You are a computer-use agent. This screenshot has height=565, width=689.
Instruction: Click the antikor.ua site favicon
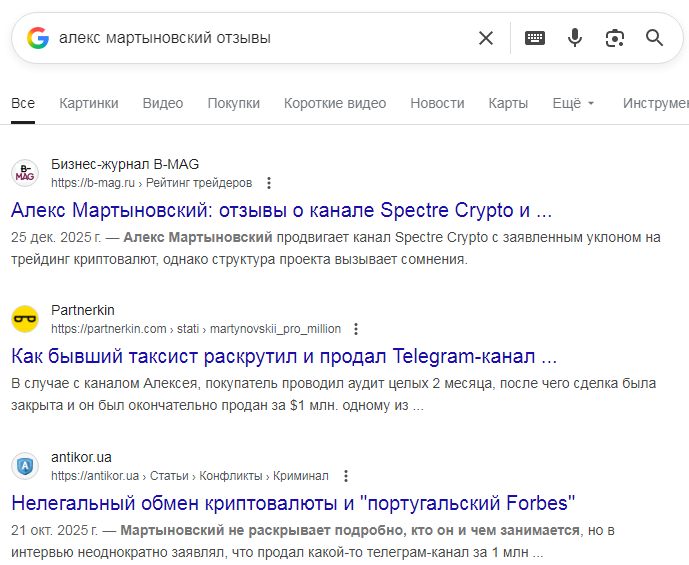[x=25, y=466]
